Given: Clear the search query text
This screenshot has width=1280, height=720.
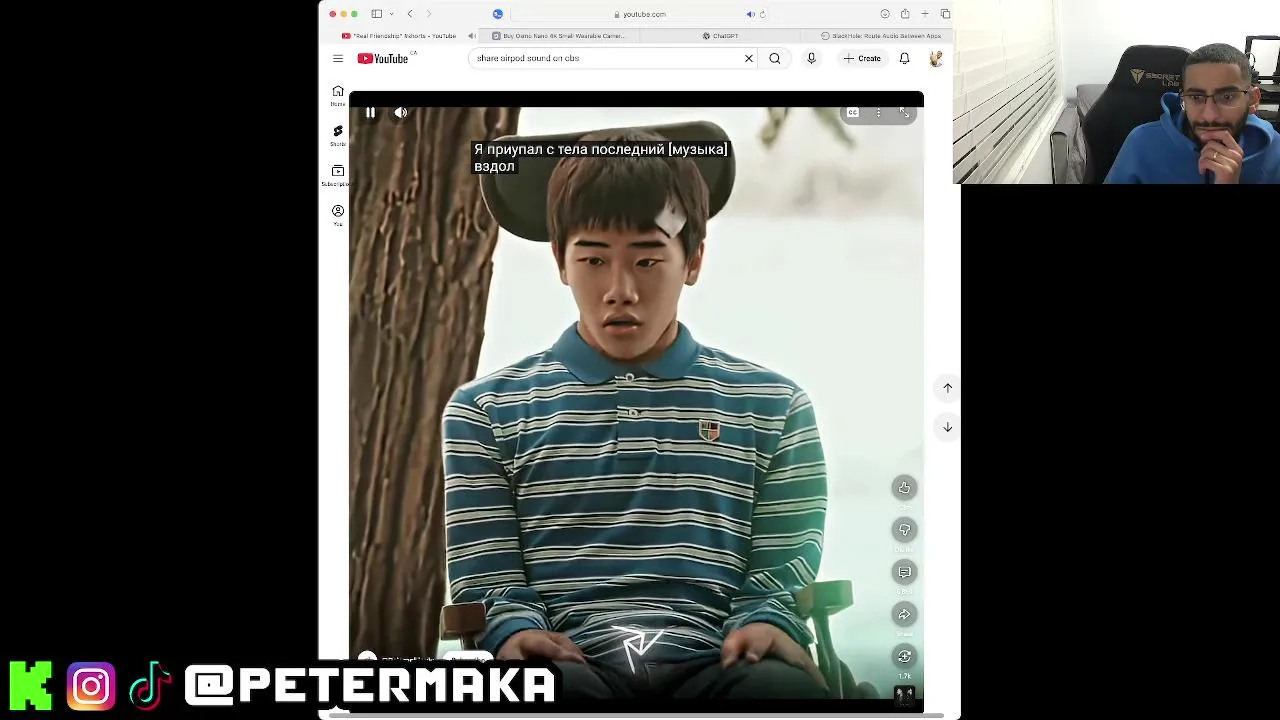Looking at the screenshot, I should point(749,59).
